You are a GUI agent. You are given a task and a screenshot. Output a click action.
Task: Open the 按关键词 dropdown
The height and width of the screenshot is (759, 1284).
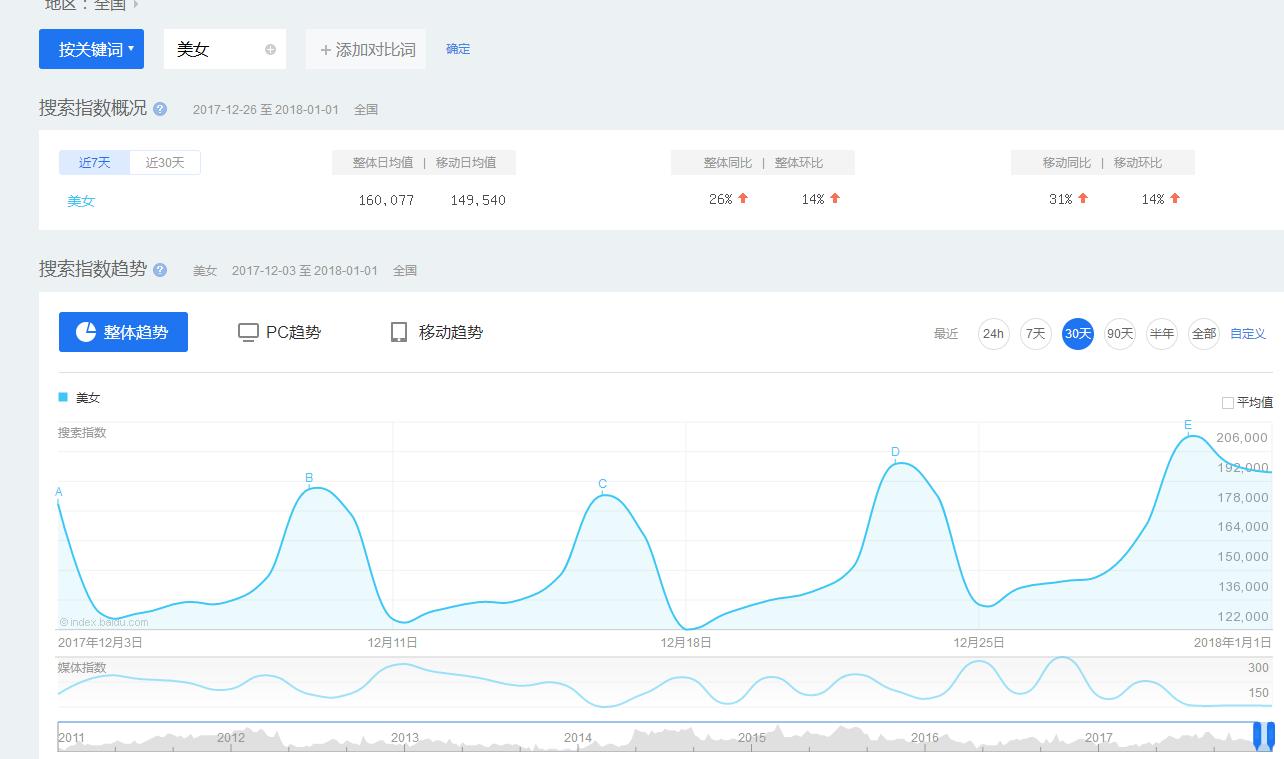click(x=91, y=48)
